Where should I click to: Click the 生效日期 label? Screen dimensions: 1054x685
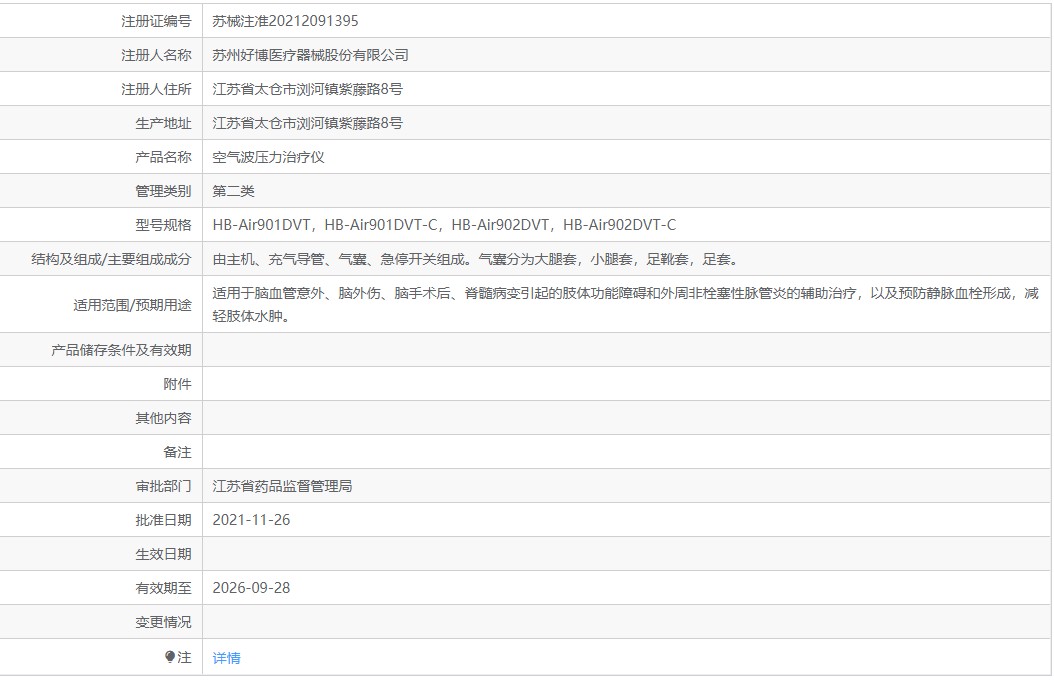pos(163,554)
